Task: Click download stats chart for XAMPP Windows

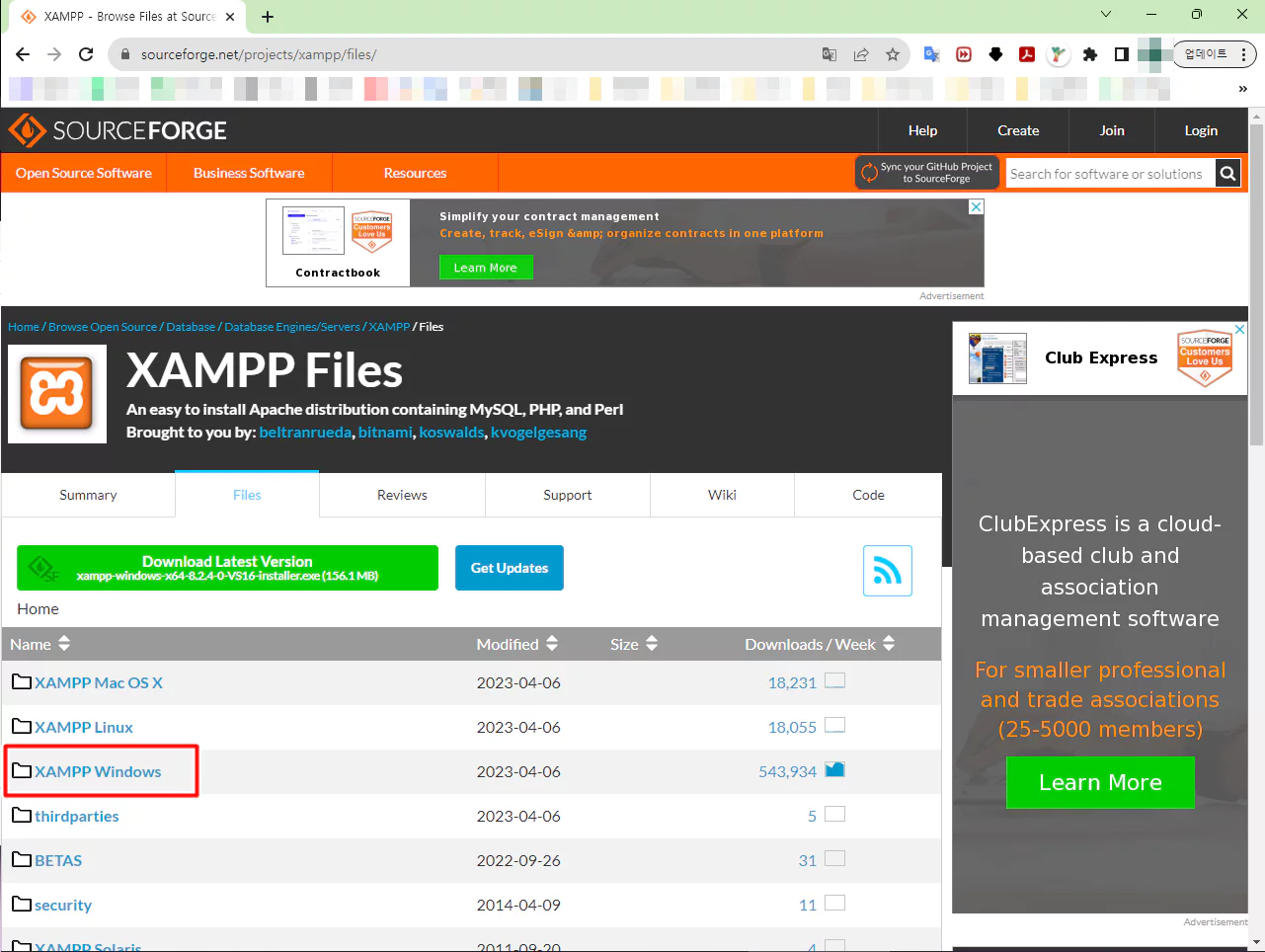Action: click(834, 769)
